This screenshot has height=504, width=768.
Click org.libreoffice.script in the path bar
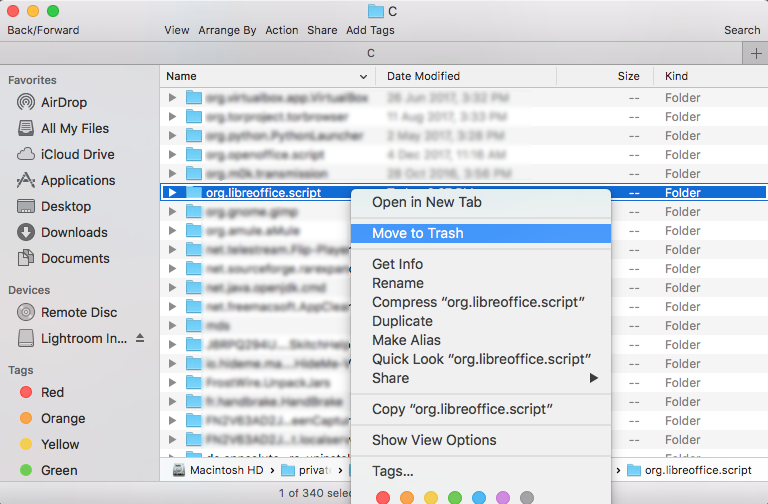[x=689, y=470]
